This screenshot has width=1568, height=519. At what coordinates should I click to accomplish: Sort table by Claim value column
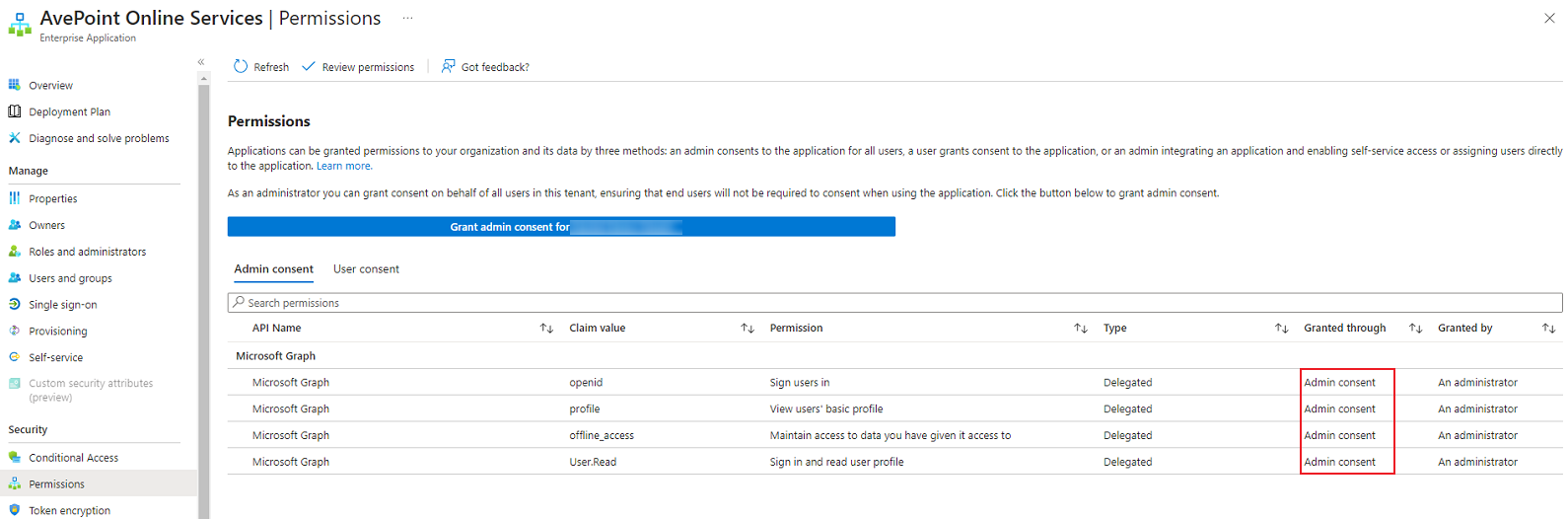pyautogui.click(x=748, y=329)
